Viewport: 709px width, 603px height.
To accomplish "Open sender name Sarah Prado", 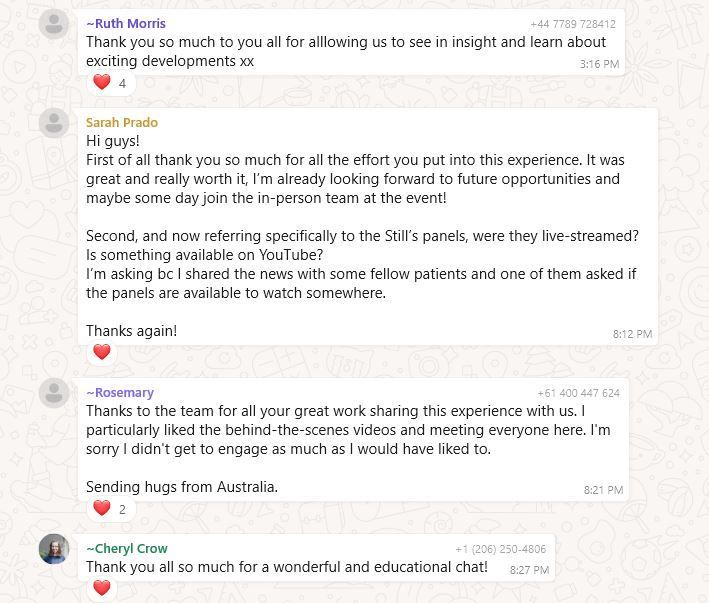I will point(122,123).
